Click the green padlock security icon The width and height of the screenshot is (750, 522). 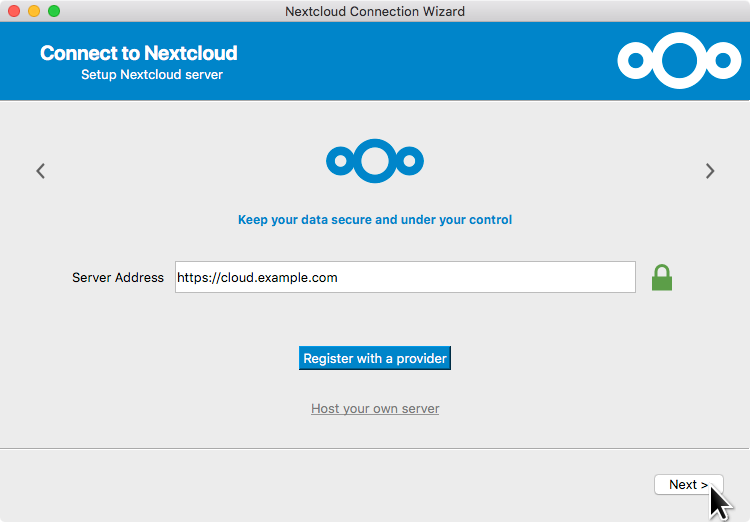click(661, 277)
